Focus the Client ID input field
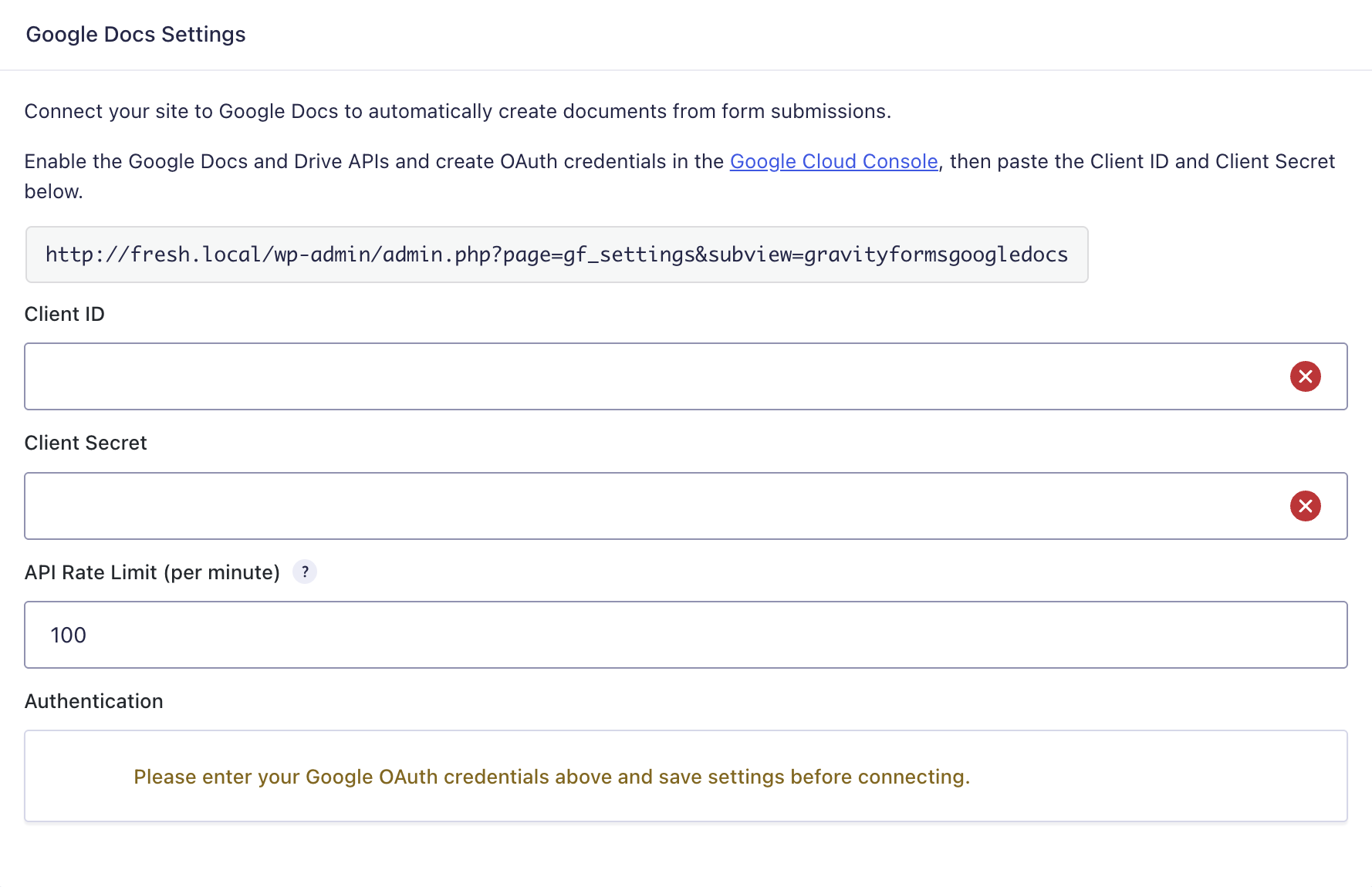1372x887 pixels. click(x=685, y=376)
